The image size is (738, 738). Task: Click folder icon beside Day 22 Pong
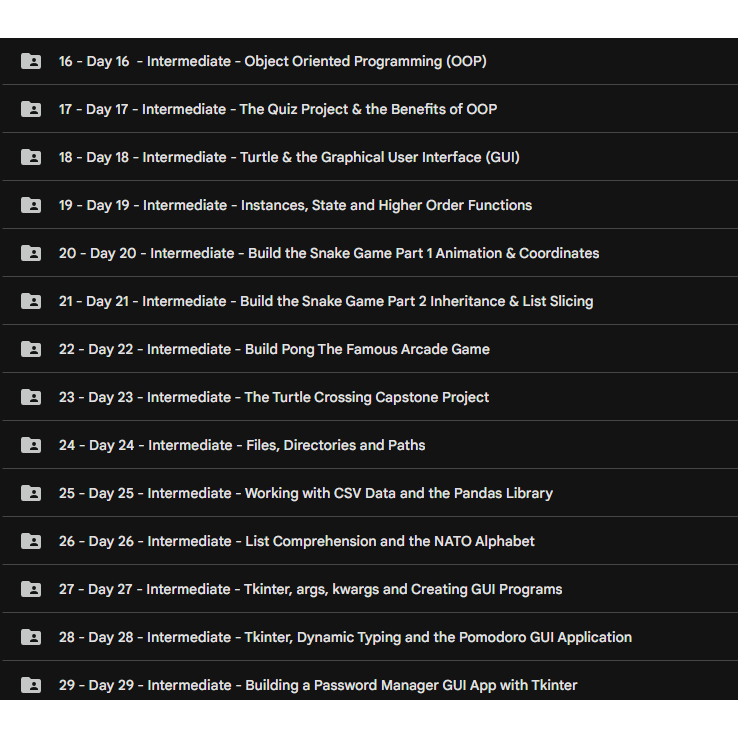[x=31, y=349]
